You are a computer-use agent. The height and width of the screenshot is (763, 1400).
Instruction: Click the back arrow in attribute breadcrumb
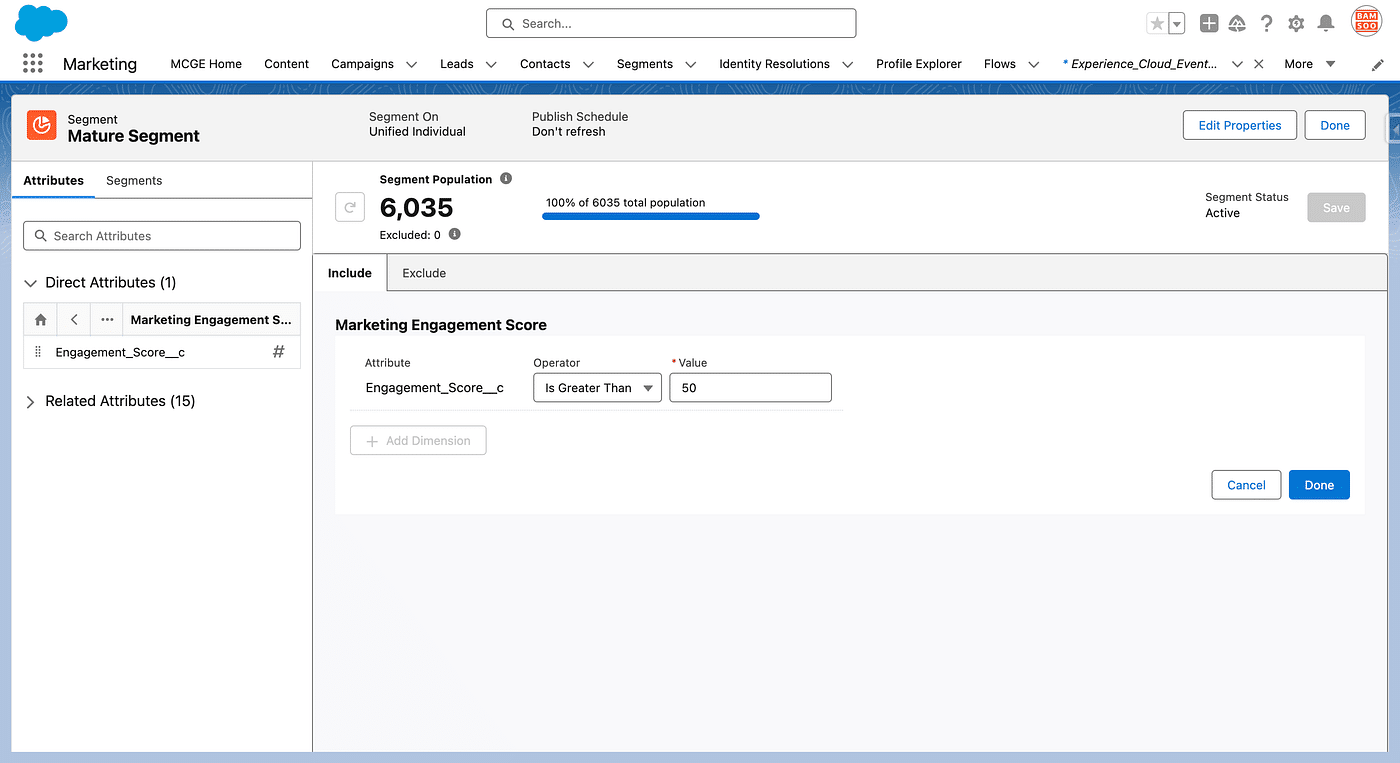[74, 320]
